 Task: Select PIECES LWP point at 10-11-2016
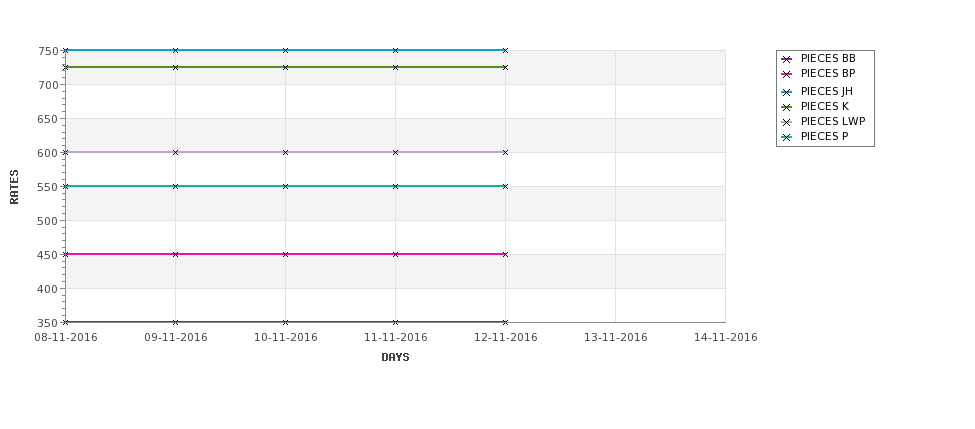[285, 152]
